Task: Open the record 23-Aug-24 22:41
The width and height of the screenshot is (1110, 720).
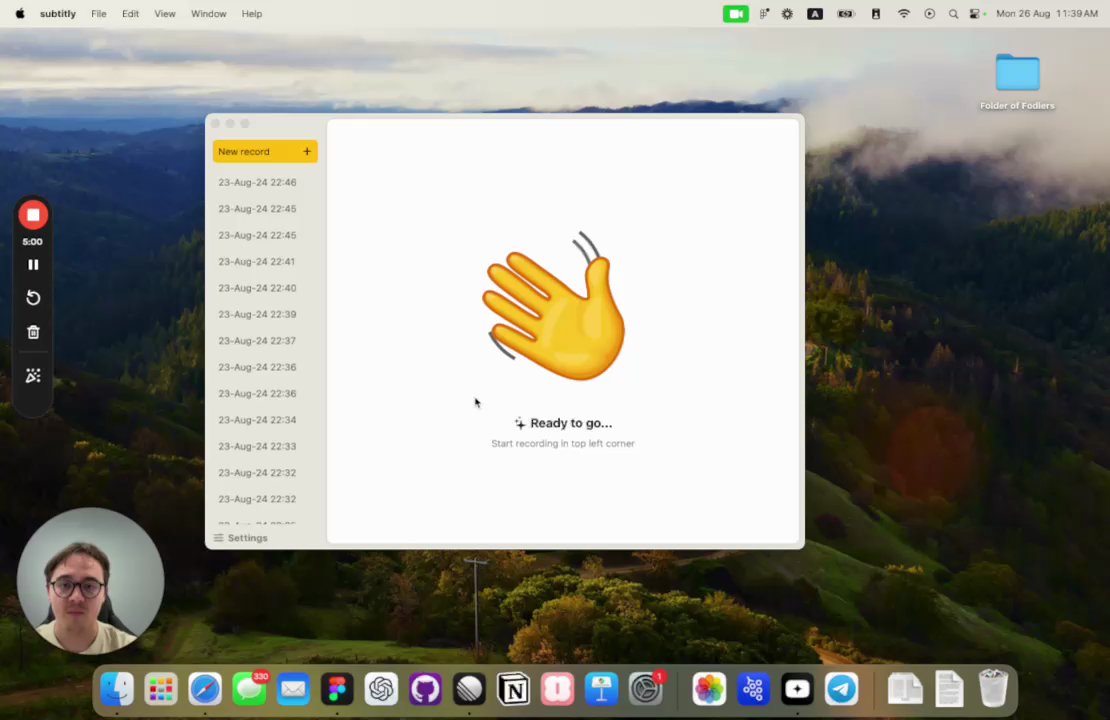Action: pyautogui.click(x=256, y=262)
